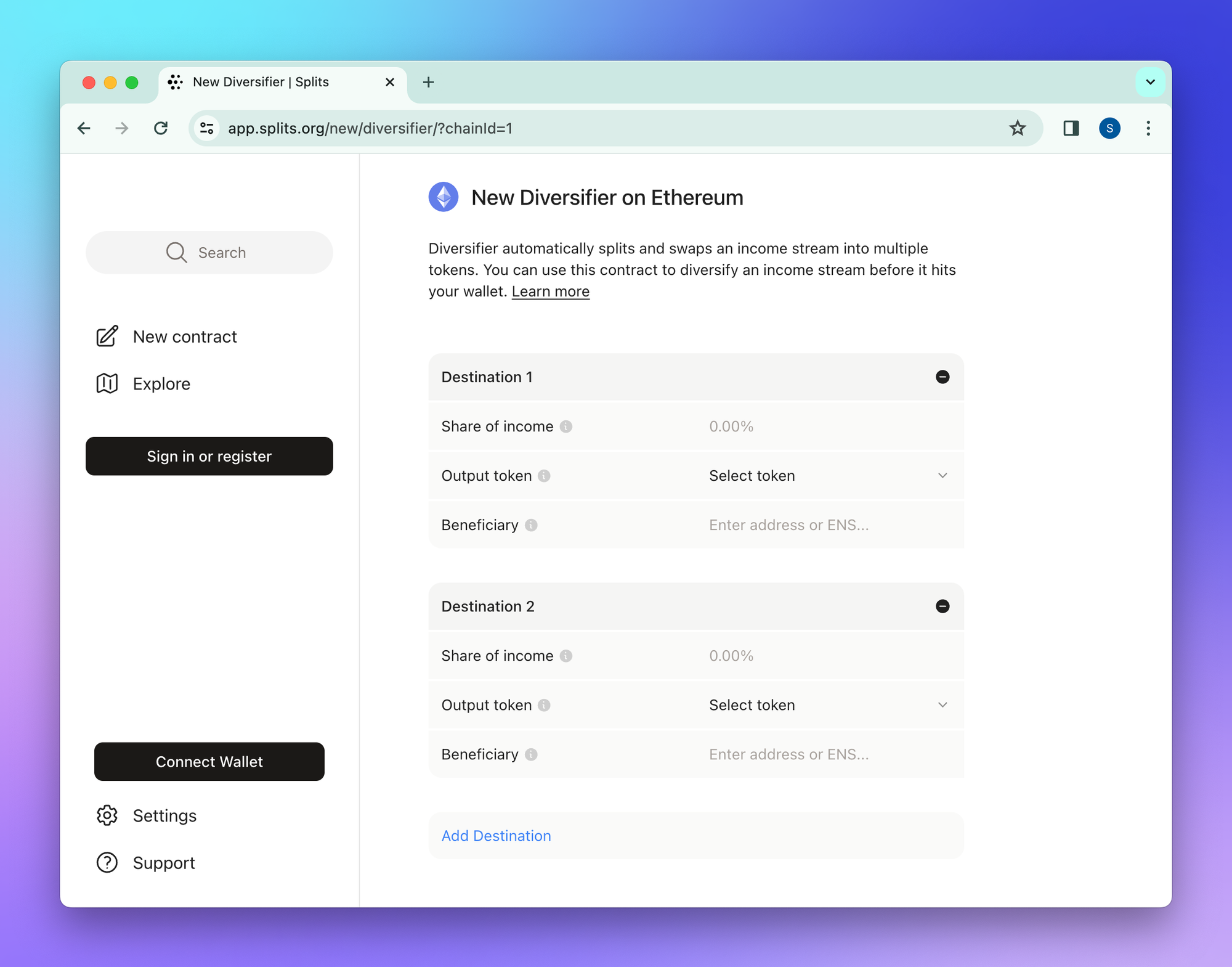Open browser side panel icon
The height and width of the screenshot is (967, 1232).
1071,128
